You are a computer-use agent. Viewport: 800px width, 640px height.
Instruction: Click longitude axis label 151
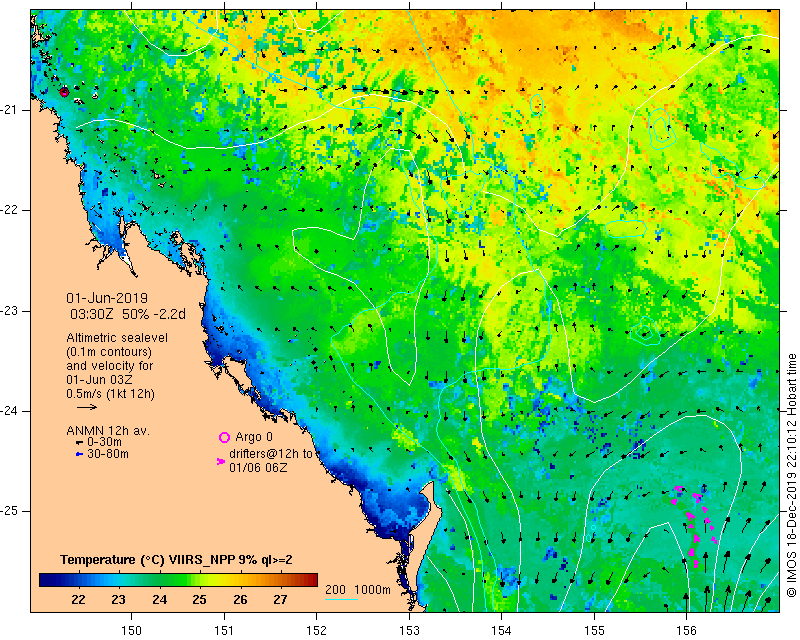click(x=224, y=631)
